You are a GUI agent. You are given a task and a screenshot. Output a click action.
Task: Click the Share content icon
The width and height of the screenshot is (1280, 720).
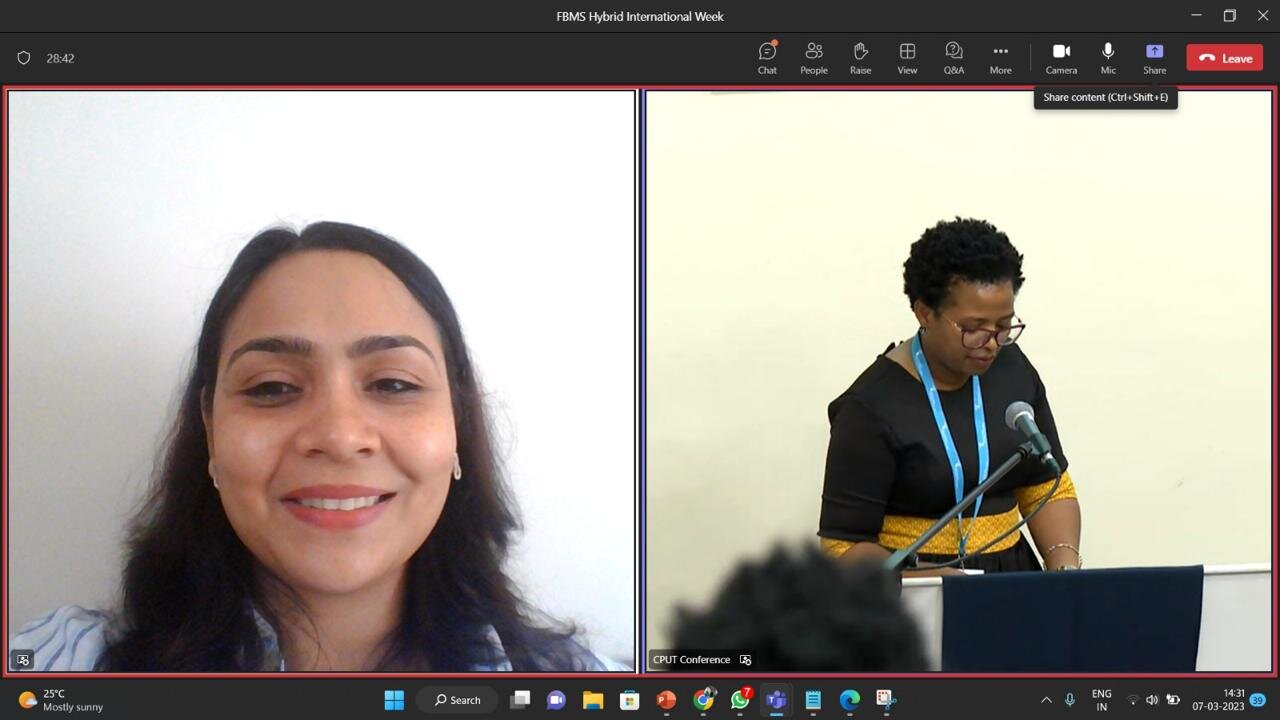(1154, 57)
